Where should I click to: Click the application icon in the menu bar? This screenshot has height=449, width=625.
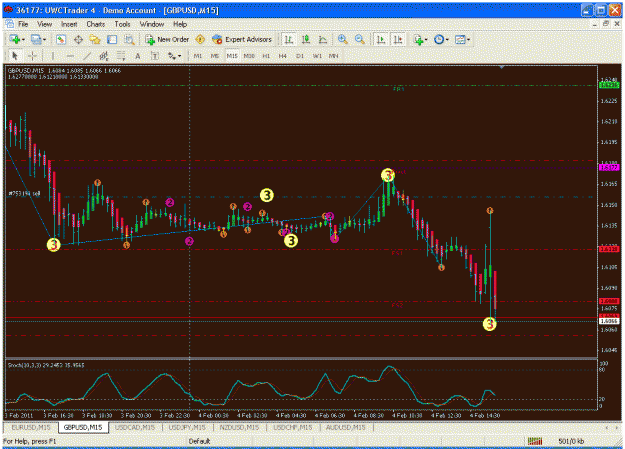[10, 24]
